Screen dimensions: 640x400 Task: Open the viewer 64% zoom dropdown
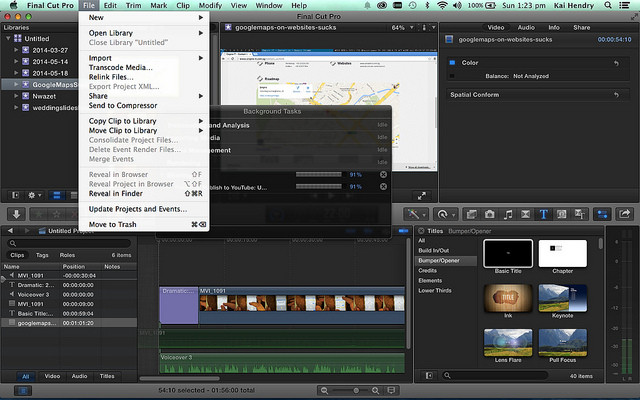tap(402, 27)
